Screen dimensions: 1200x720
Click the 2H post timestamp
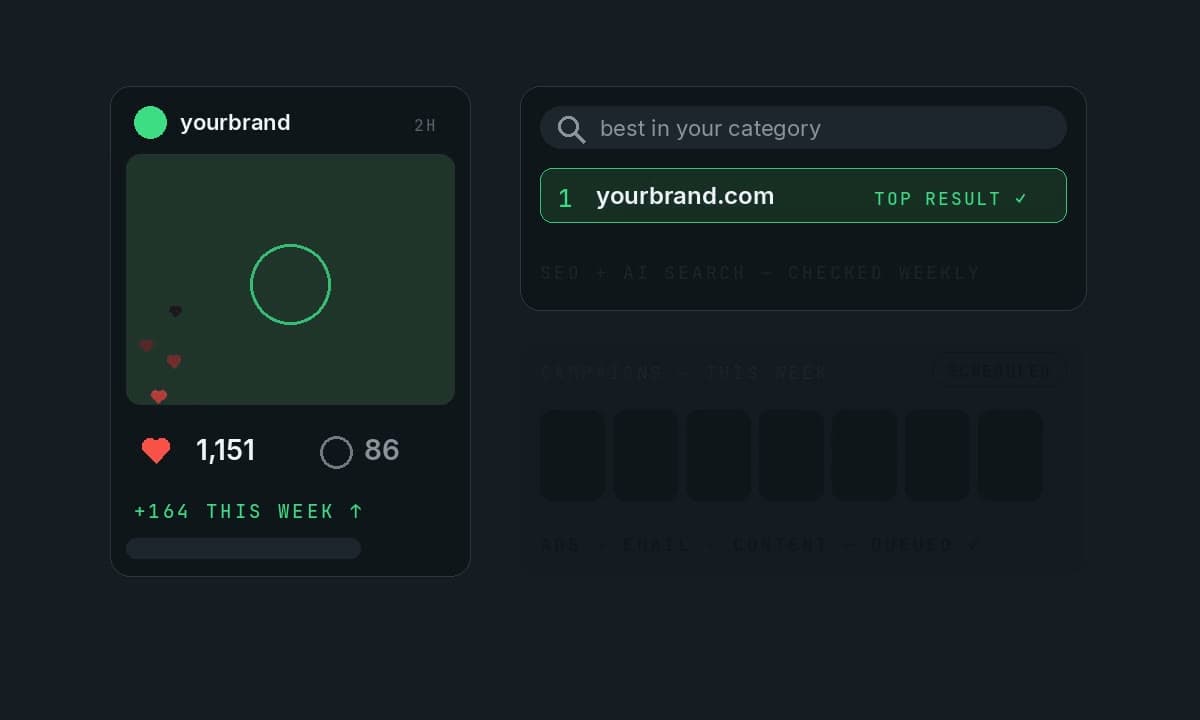[425, 125]
